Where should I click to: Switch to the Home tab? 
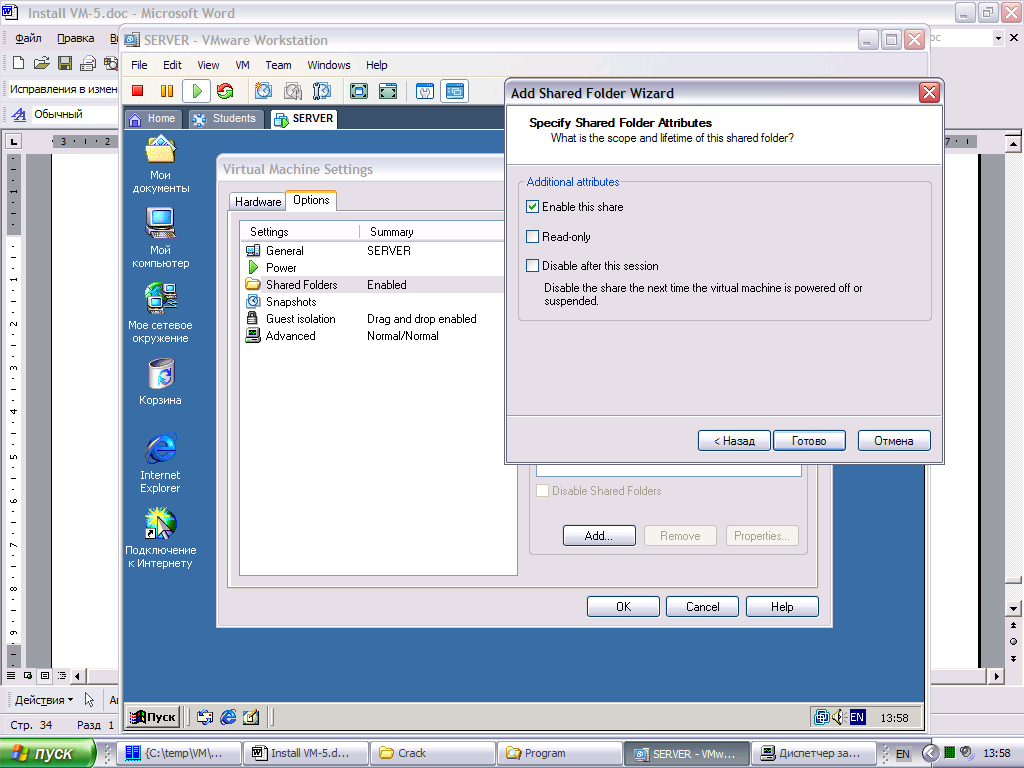(153, 118)
